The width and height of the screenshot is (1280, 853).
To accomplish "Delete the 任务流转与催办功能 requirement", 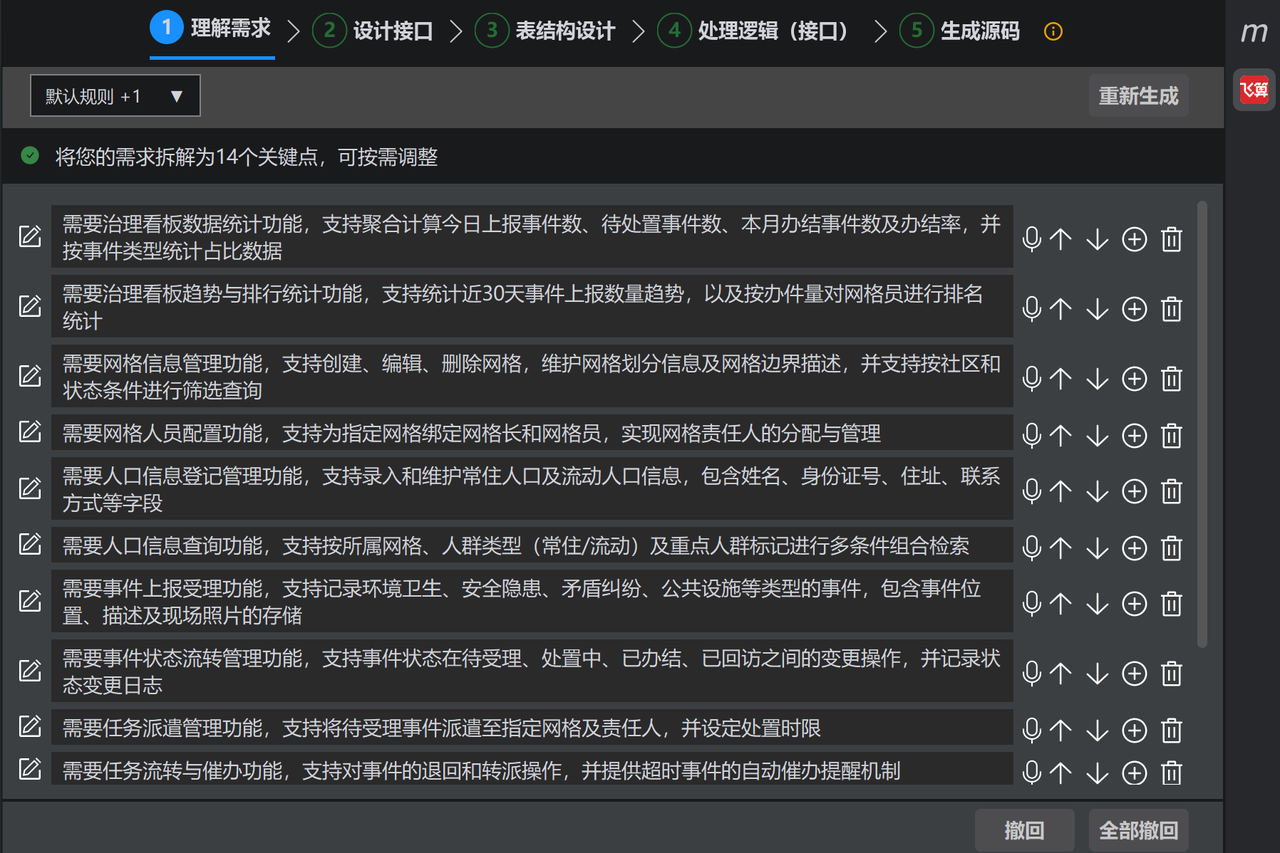I will pos(1171,773).
